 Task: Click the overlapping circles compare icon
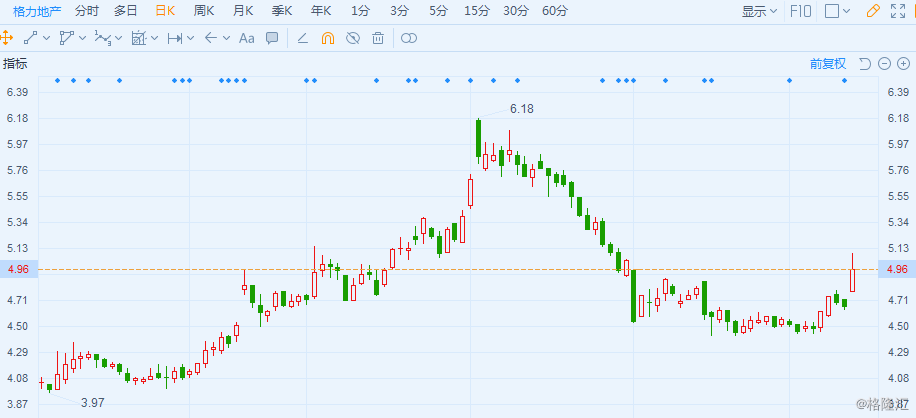[409, 39]
